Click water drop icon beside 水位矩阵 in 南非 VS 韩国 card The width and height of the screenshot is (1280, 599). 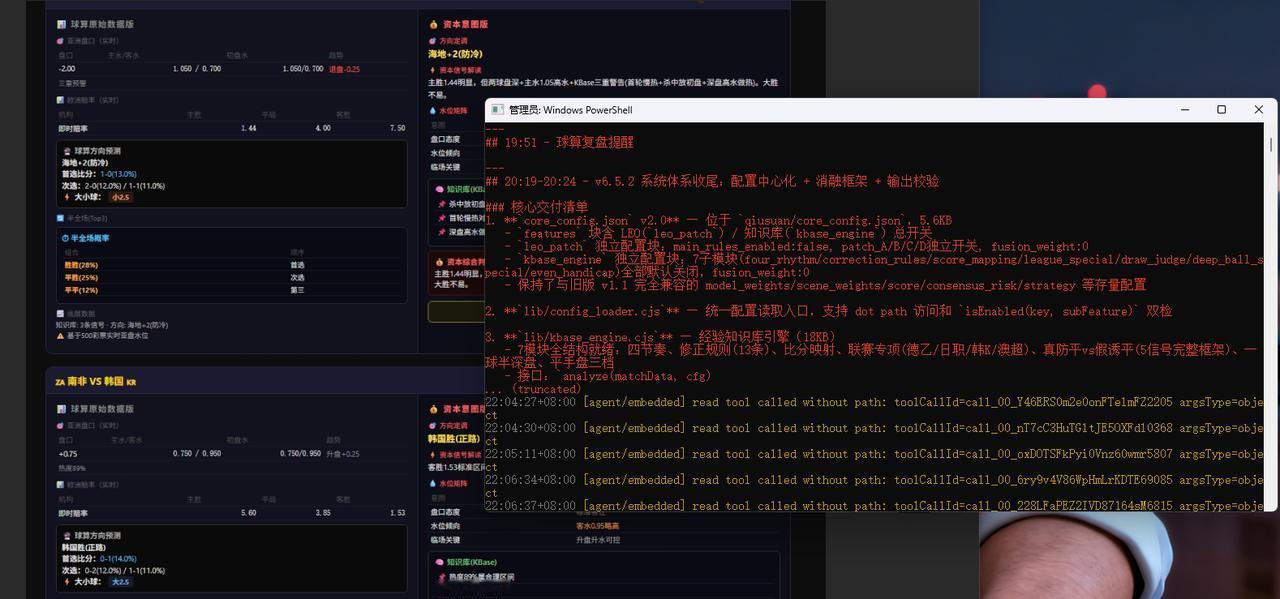(x=433, y=483)
